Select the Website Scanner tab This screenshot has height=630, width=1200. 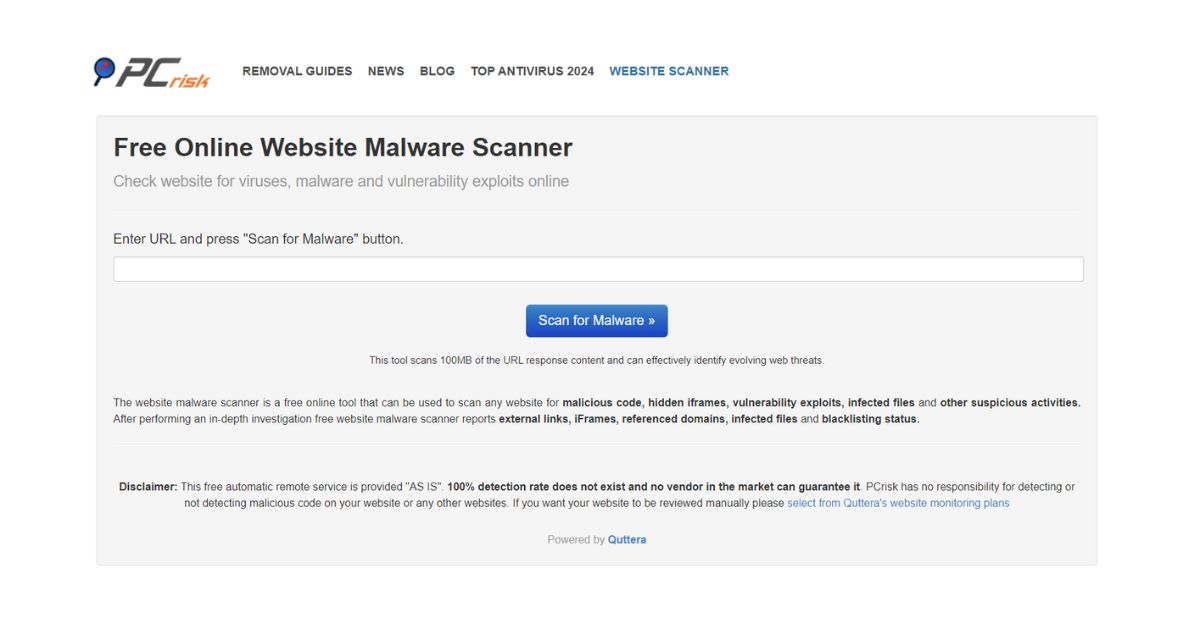[x=669, y=71]
